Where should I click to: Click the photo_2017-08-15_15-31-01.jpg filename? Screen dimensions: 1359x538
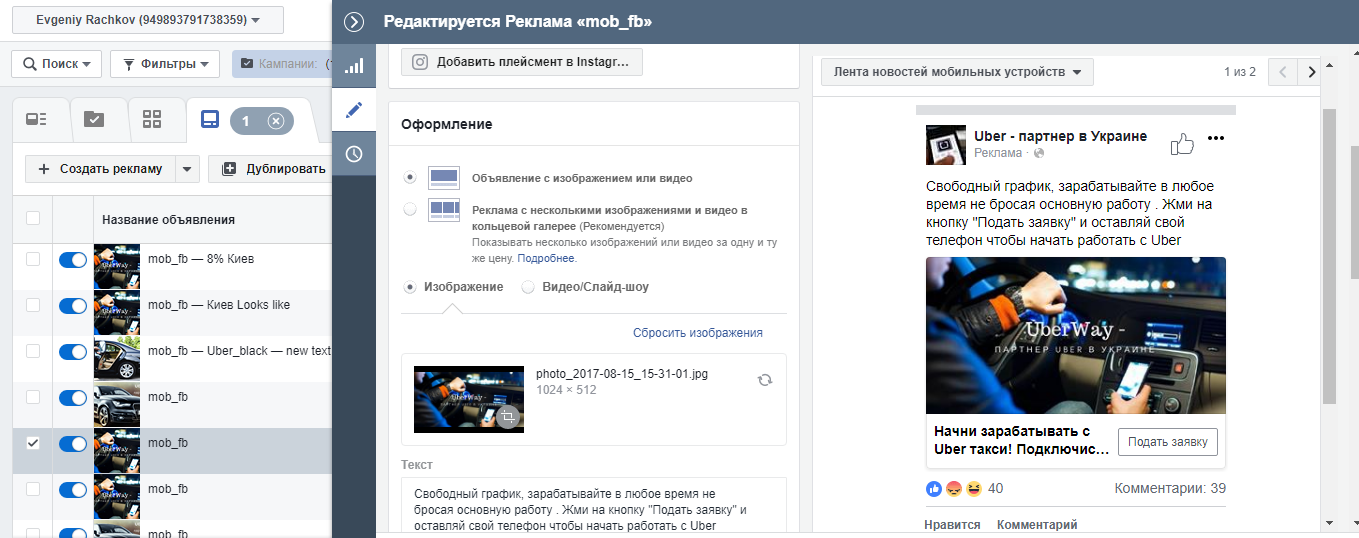click(x=622, y=374)
